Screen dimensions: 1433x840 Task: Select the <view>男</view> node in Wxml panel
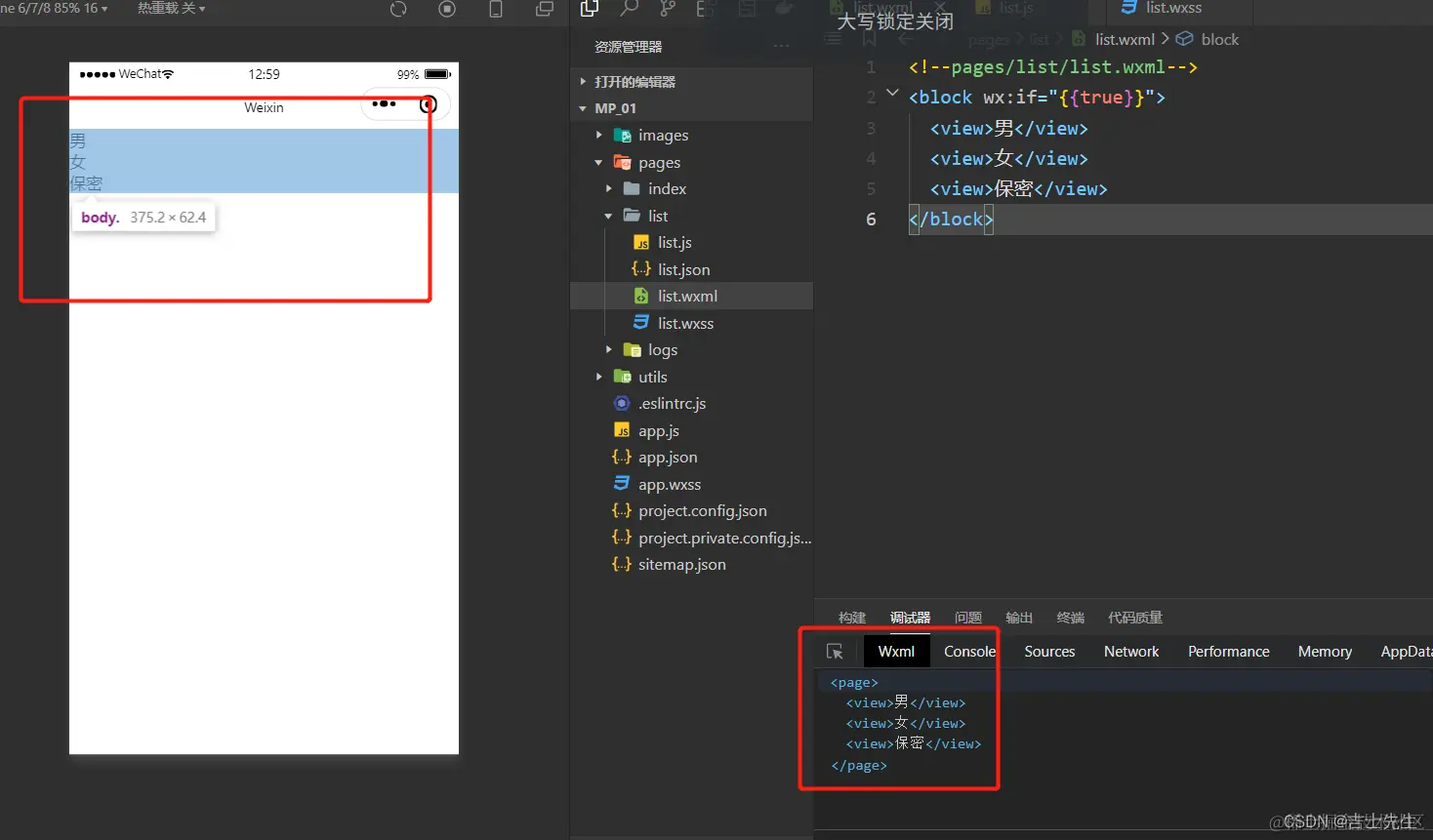click(906, 702)
